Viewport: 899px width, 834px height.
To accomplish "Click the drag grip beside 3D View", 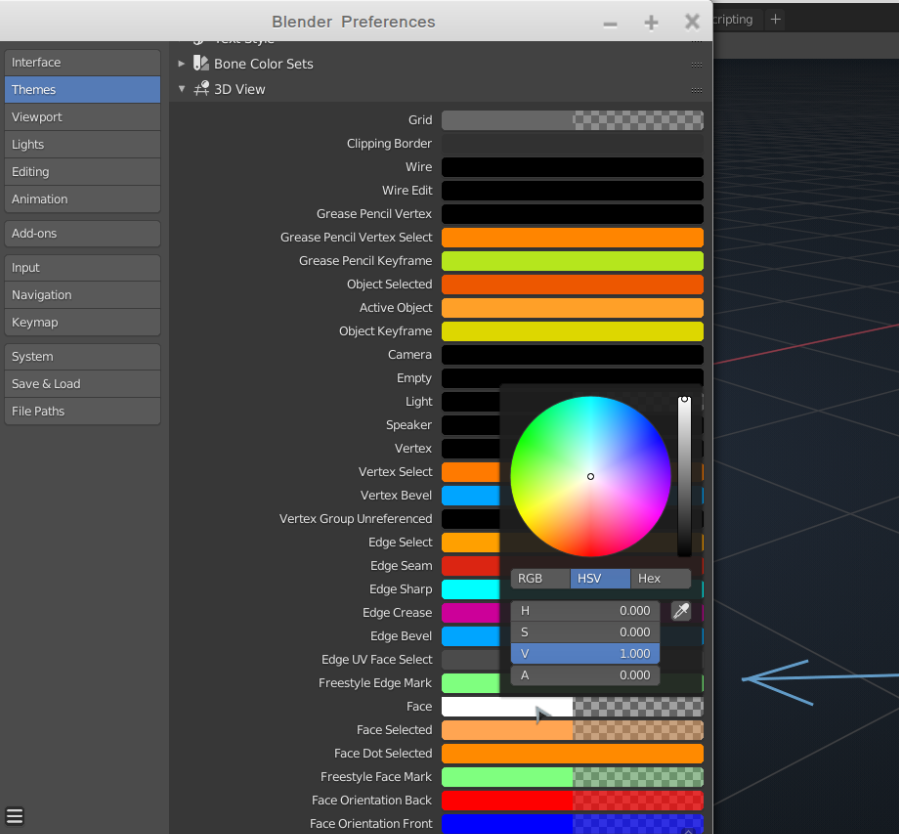I will point(697,90).
